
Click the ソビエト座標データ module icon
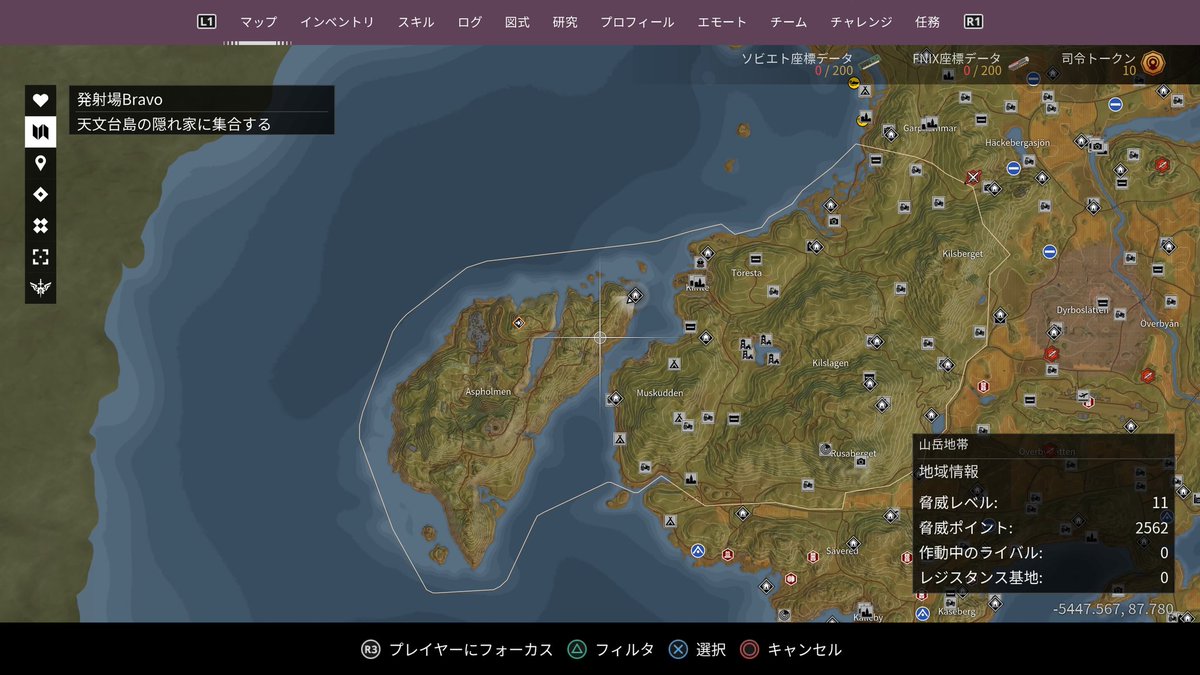point(870,61)
